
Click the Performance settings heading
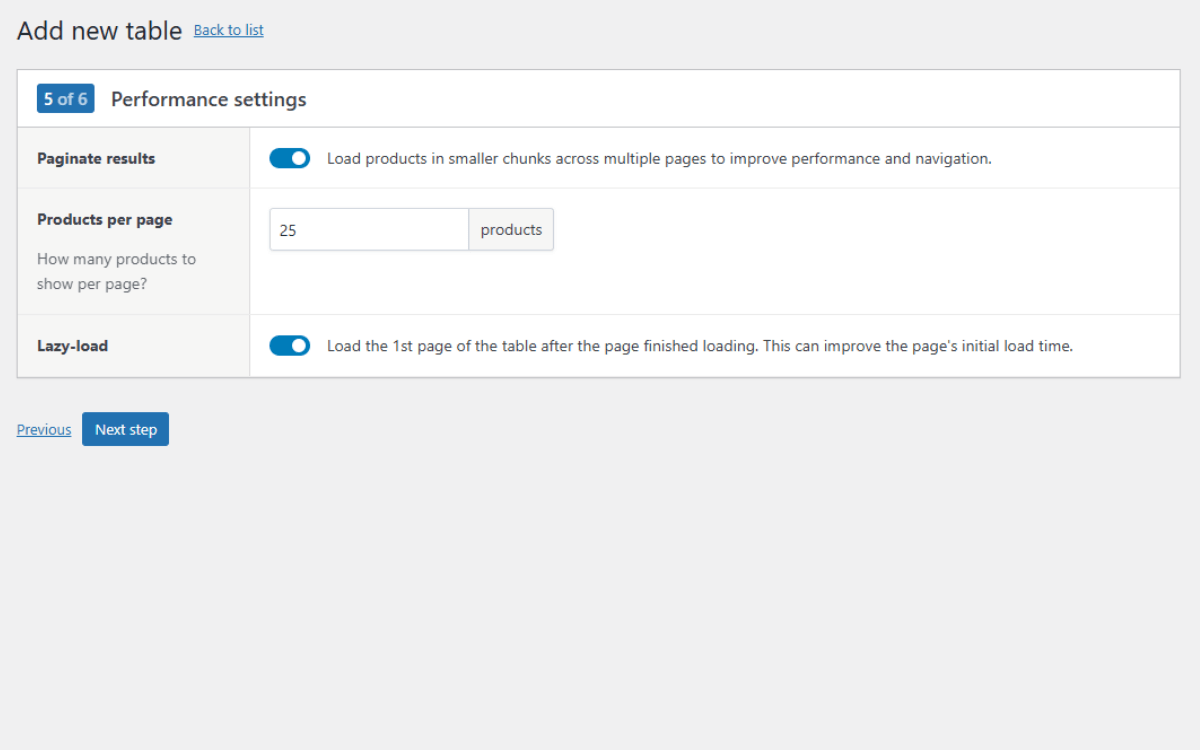click(208, 98)
